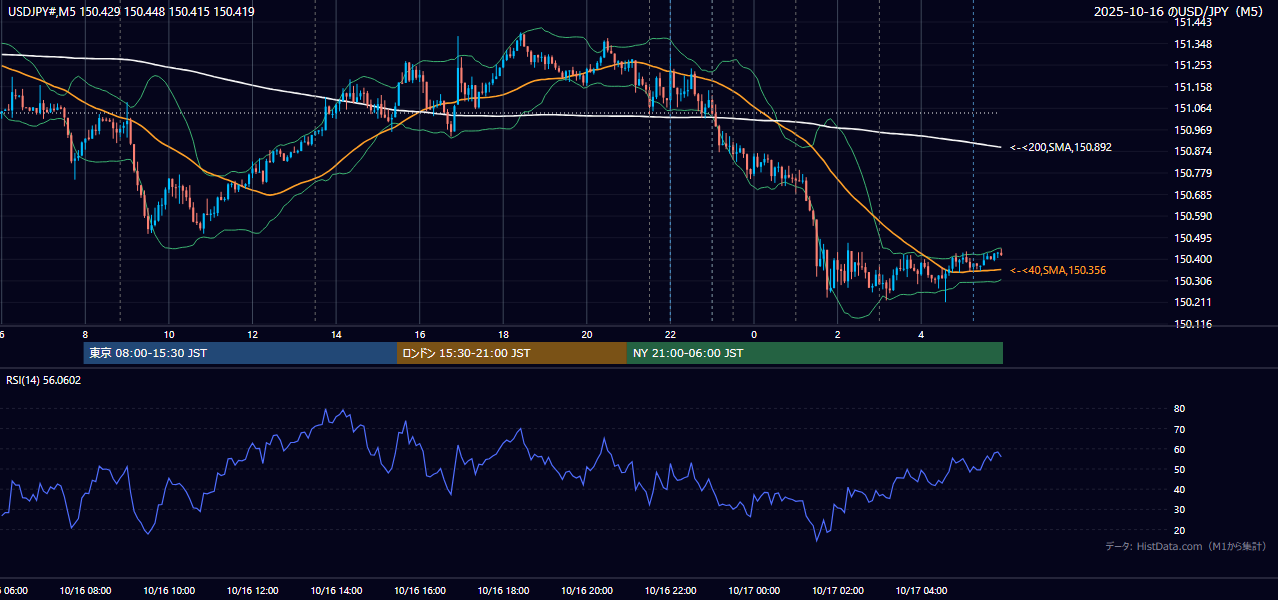This screenshot has width=1278, height=600.
Task: Click the 10/16 14:00 bottom date label
Action: tap(336, 591)
